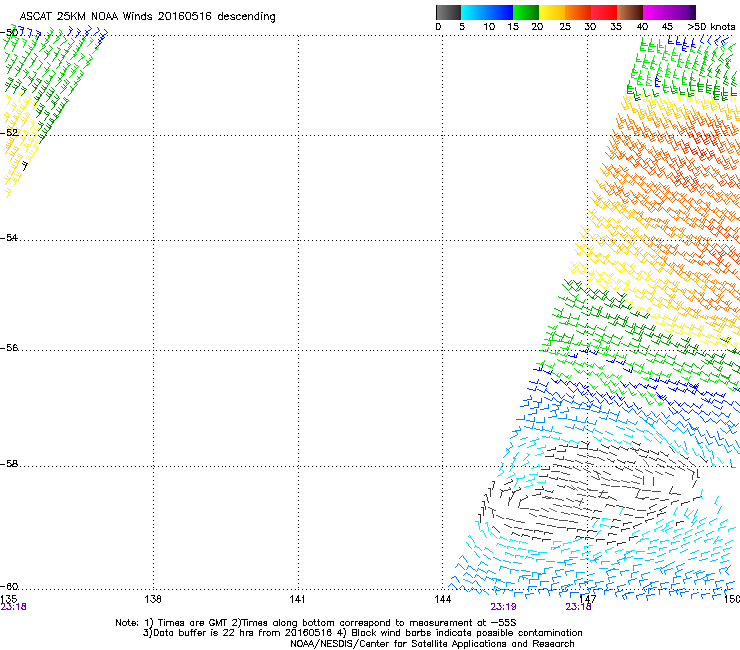Click the '25' legend scale label
This screenshot has width=740, height=650.
565,27
